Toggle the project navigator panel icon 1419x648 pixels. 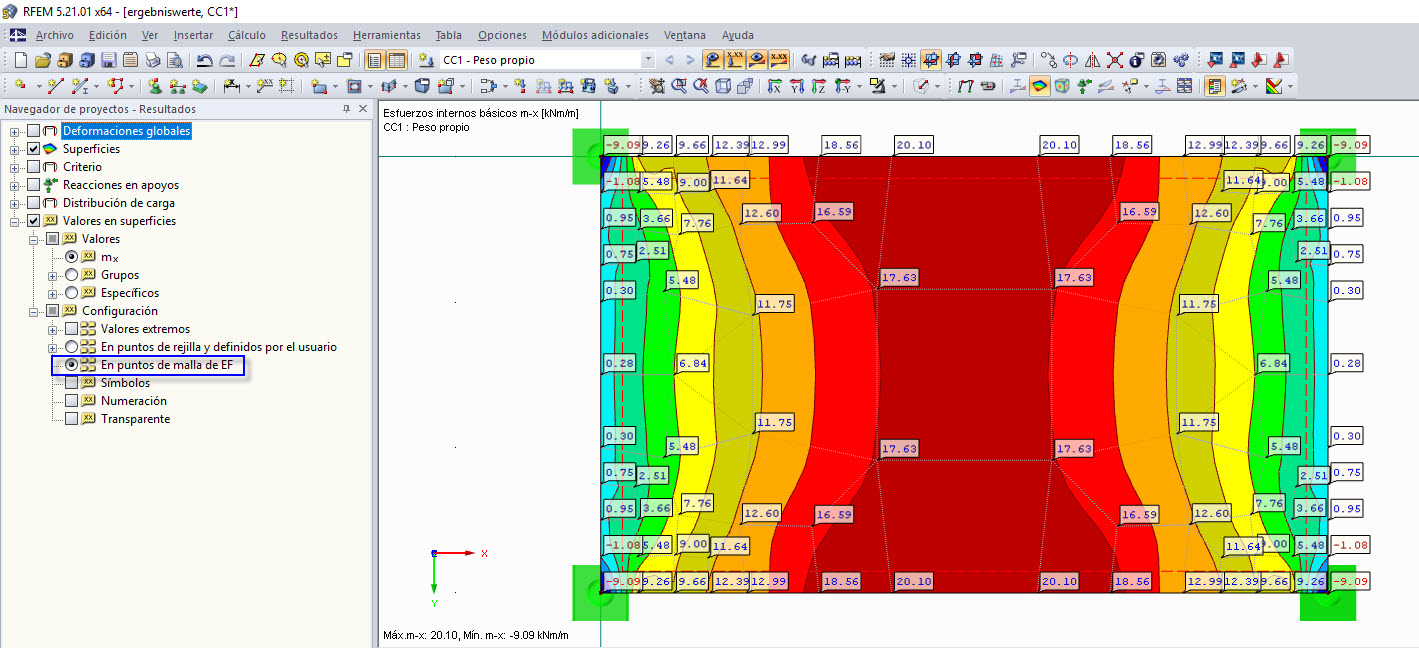point(374,60)
